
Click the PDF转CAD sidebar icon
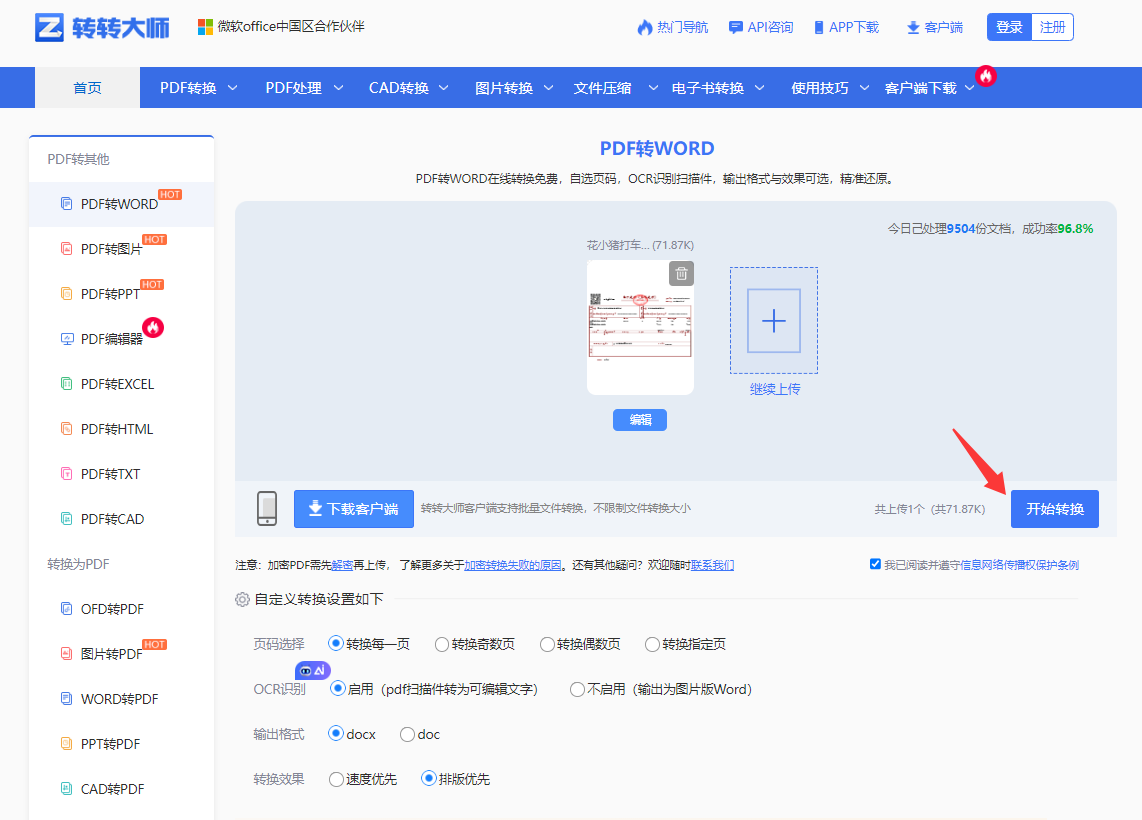click(66, 519)
